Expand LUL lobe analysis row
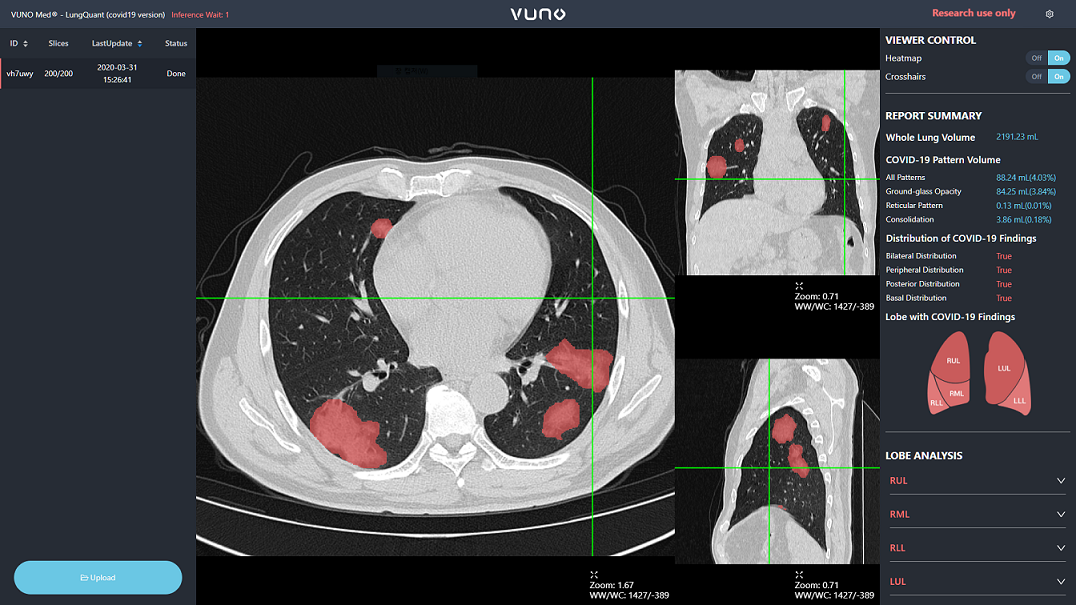The image size is (1076, 605). click(x=1061, y=582)
